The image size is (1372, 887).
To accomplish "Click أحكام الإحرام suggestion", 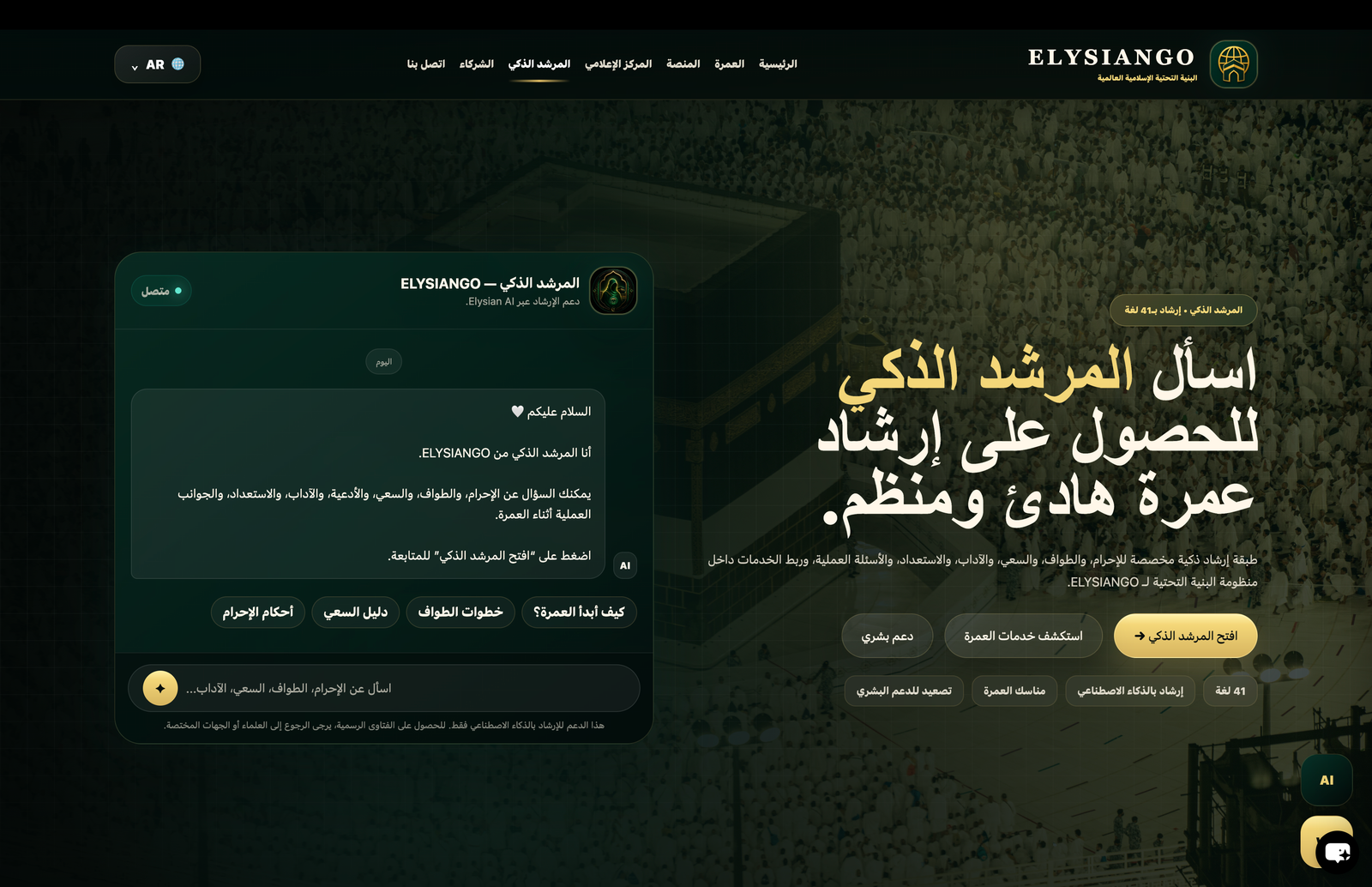I will (258, 612).
